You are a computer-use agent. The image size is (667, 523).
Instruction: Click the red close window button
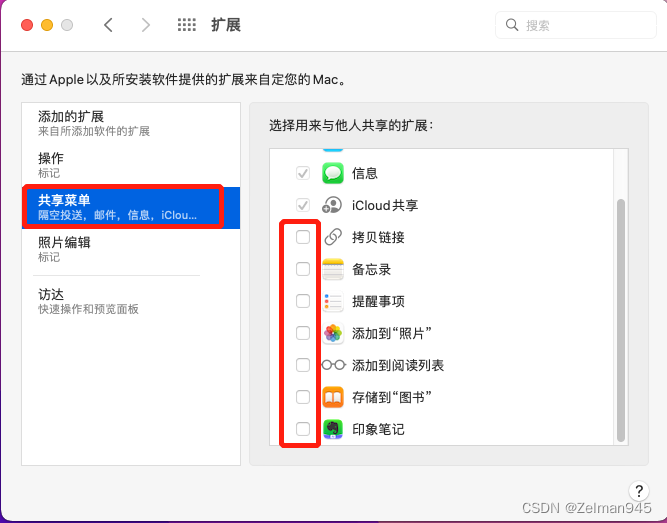tap(27, 25)
